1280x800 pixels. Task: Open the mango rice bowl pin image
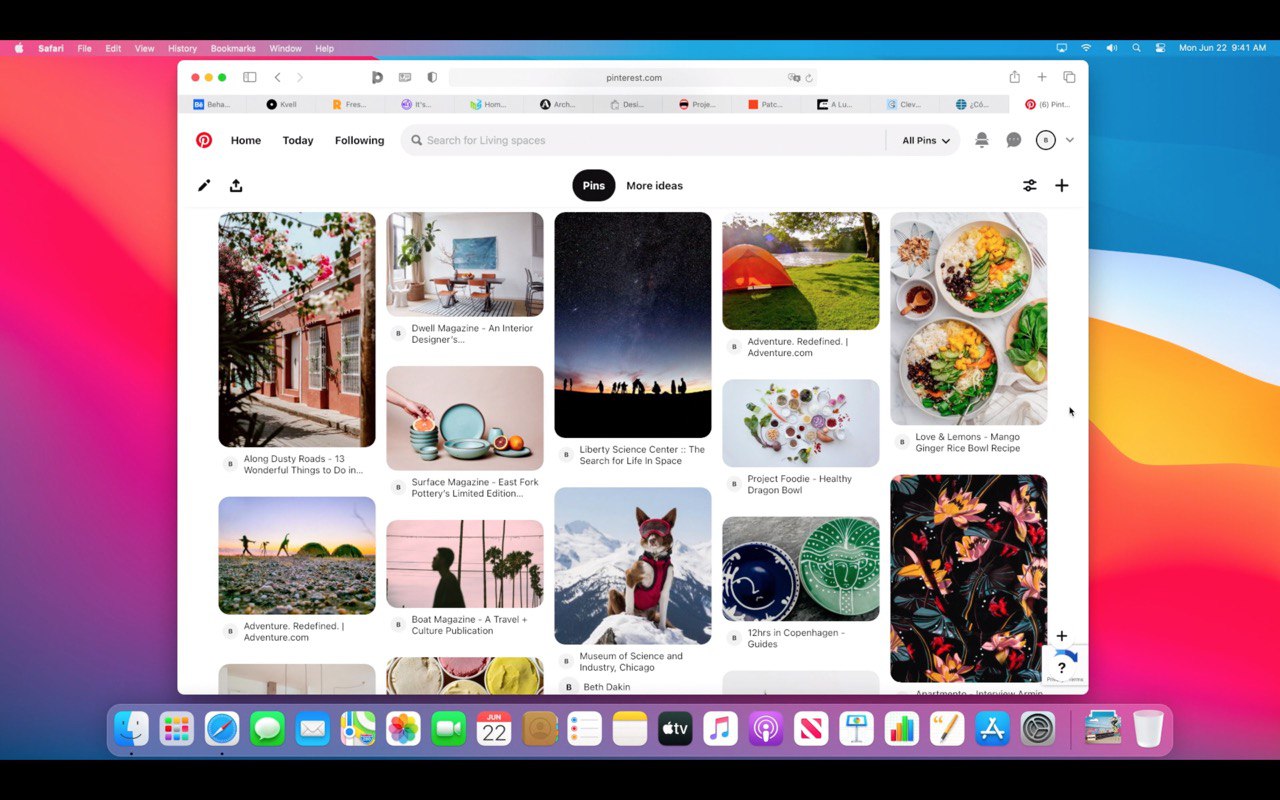(x=969, y=318)
